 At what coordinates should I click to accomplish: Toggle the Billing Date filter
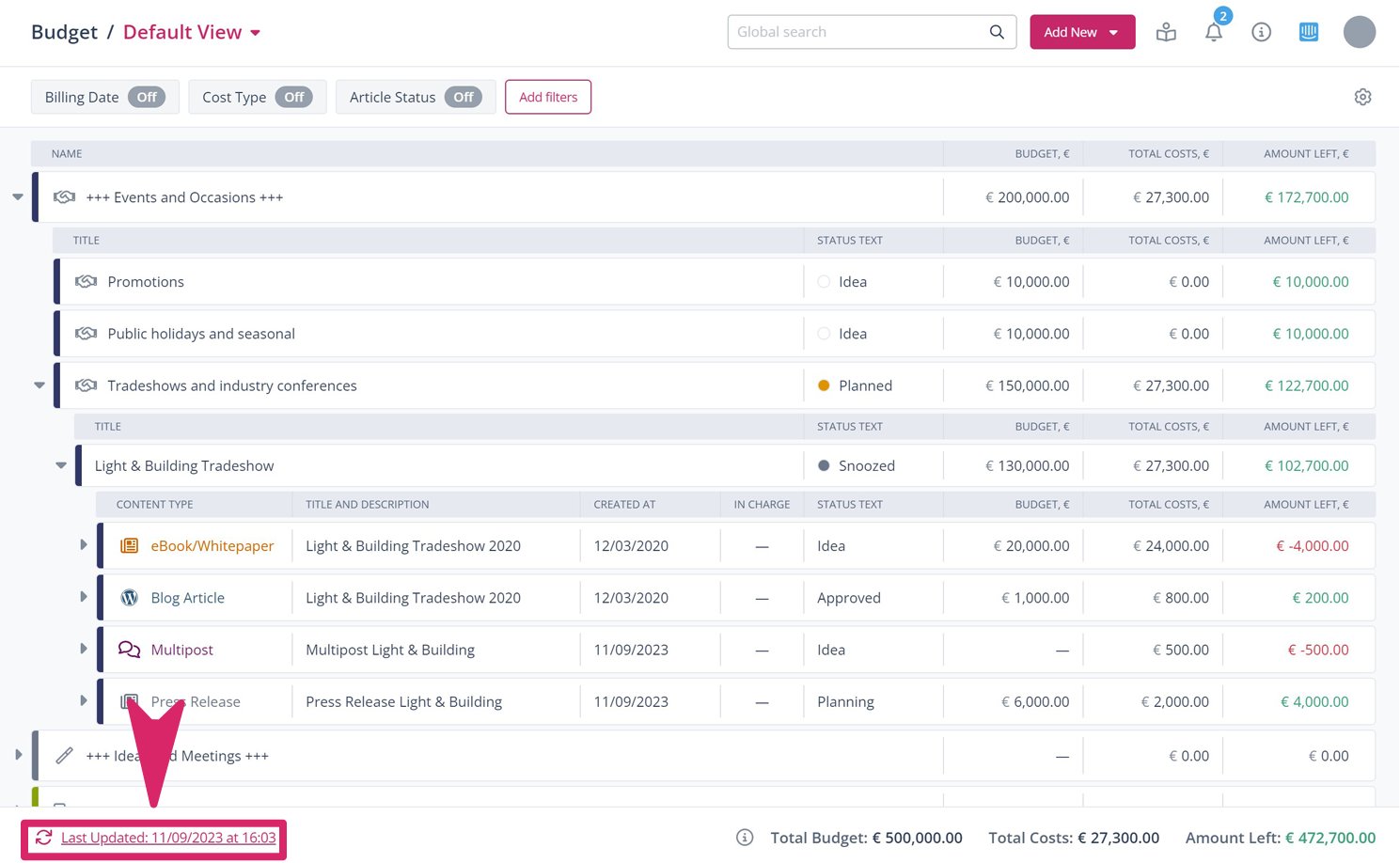tap(147, 97)
